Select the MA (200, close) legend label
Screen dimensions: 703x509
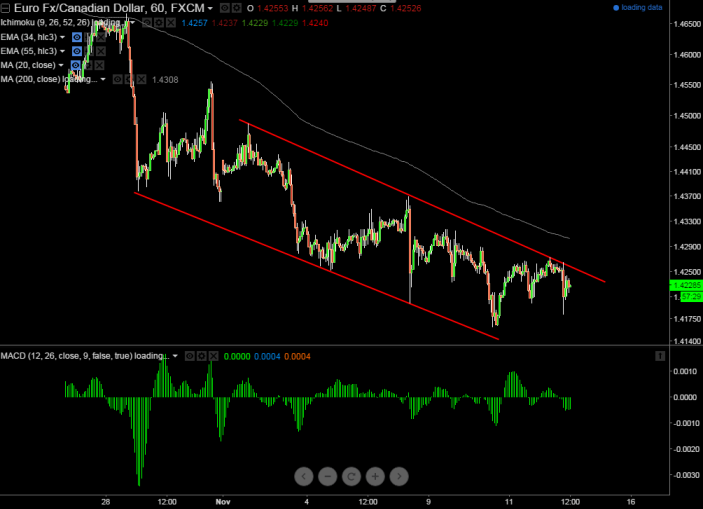point(31,79)
